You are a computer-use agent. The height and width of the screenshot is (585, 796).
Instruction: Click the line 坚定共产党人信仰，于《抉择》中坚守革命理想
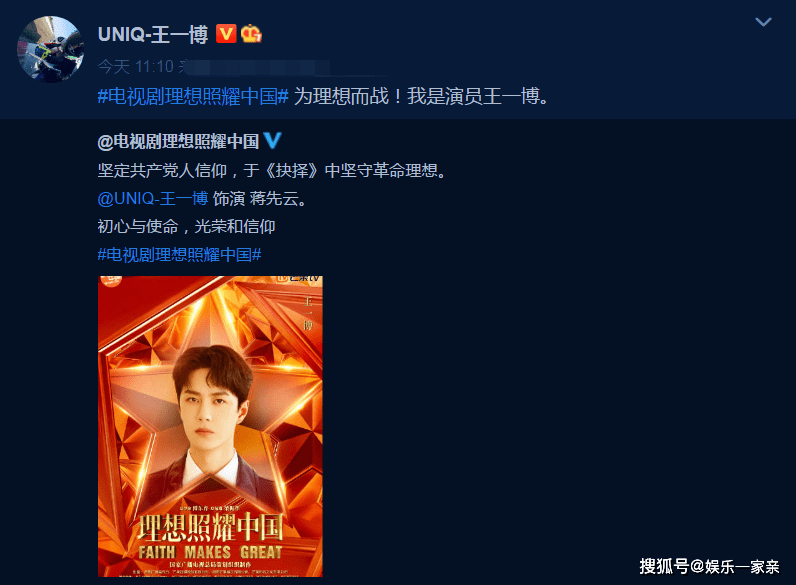click(272, 170)
